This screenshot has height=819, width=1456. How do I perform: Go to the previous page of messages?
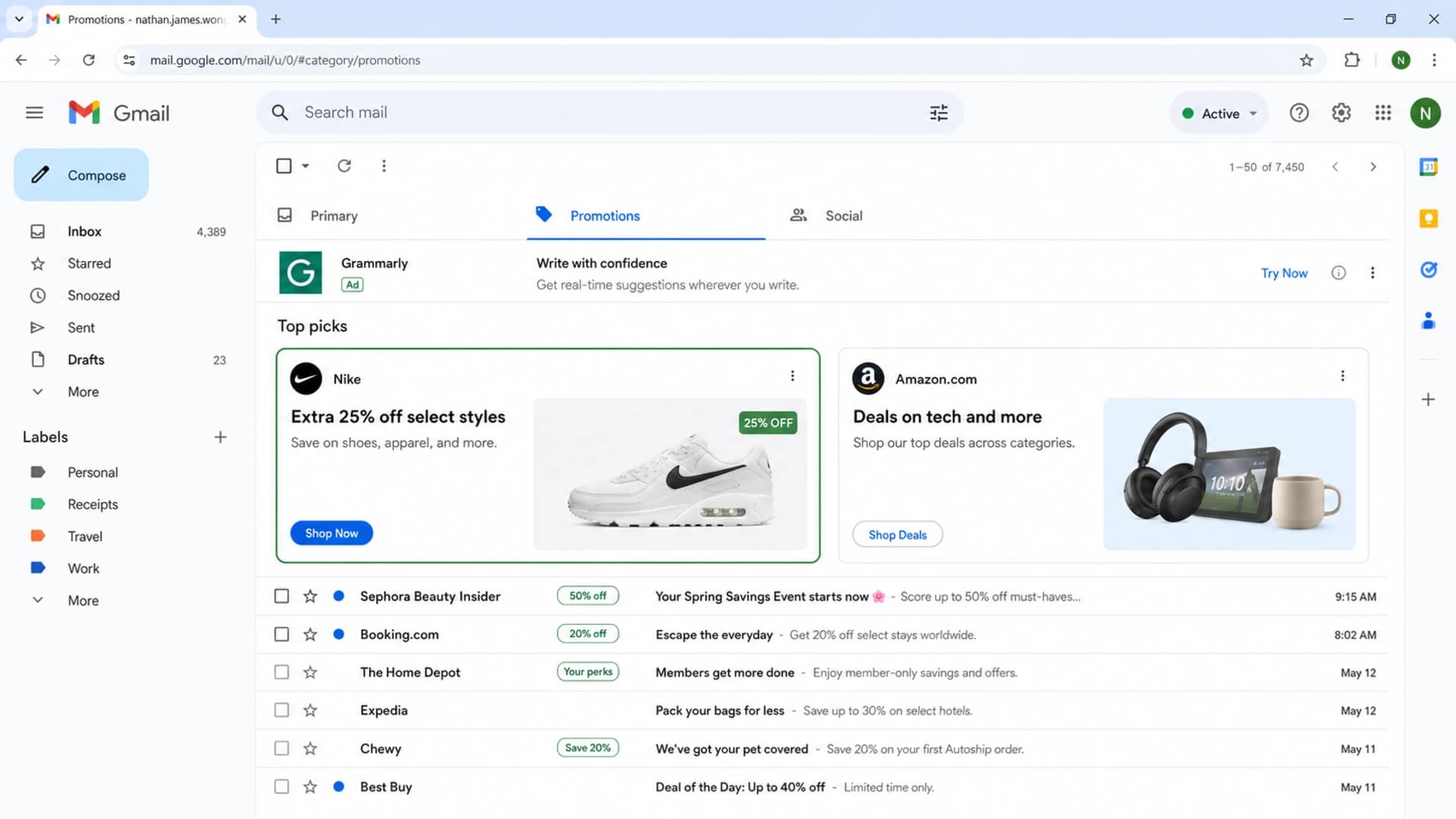[1335, 167]
